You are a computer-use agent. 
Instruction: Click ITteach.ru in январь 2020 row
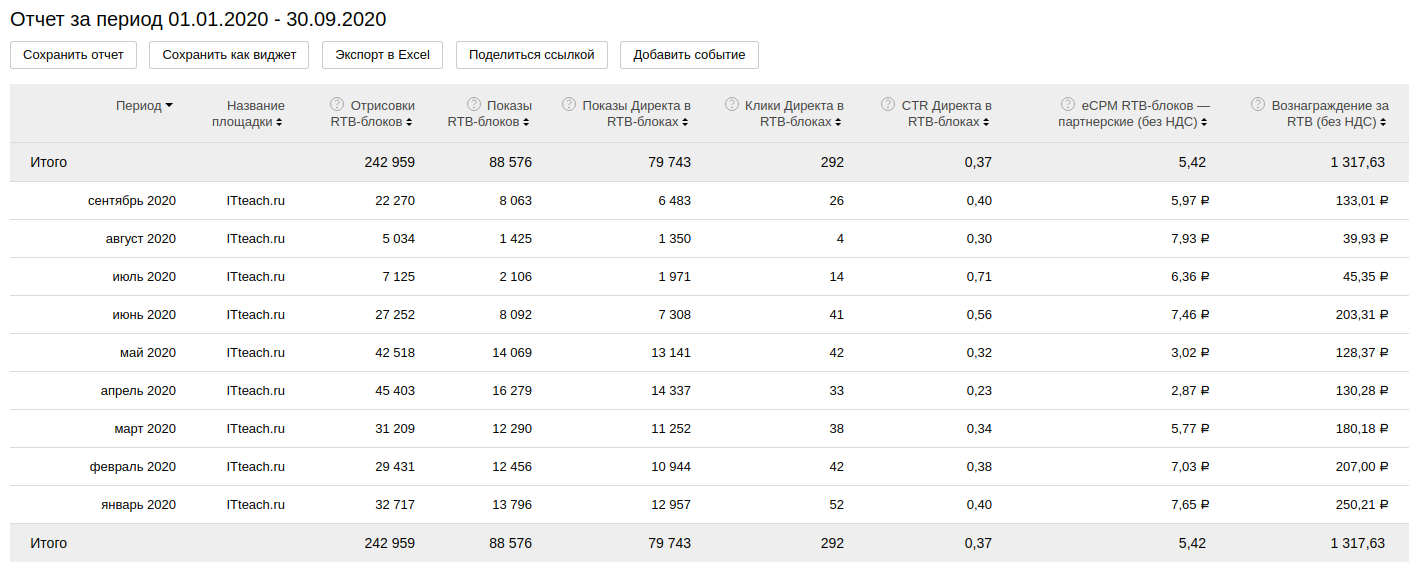(255, 505)
